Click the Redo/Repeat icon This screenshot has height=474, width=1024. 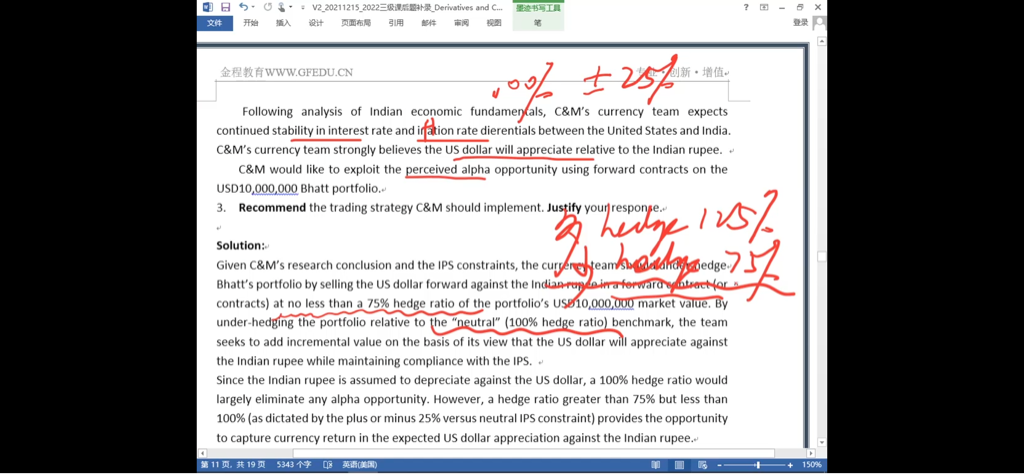[267, 7]
